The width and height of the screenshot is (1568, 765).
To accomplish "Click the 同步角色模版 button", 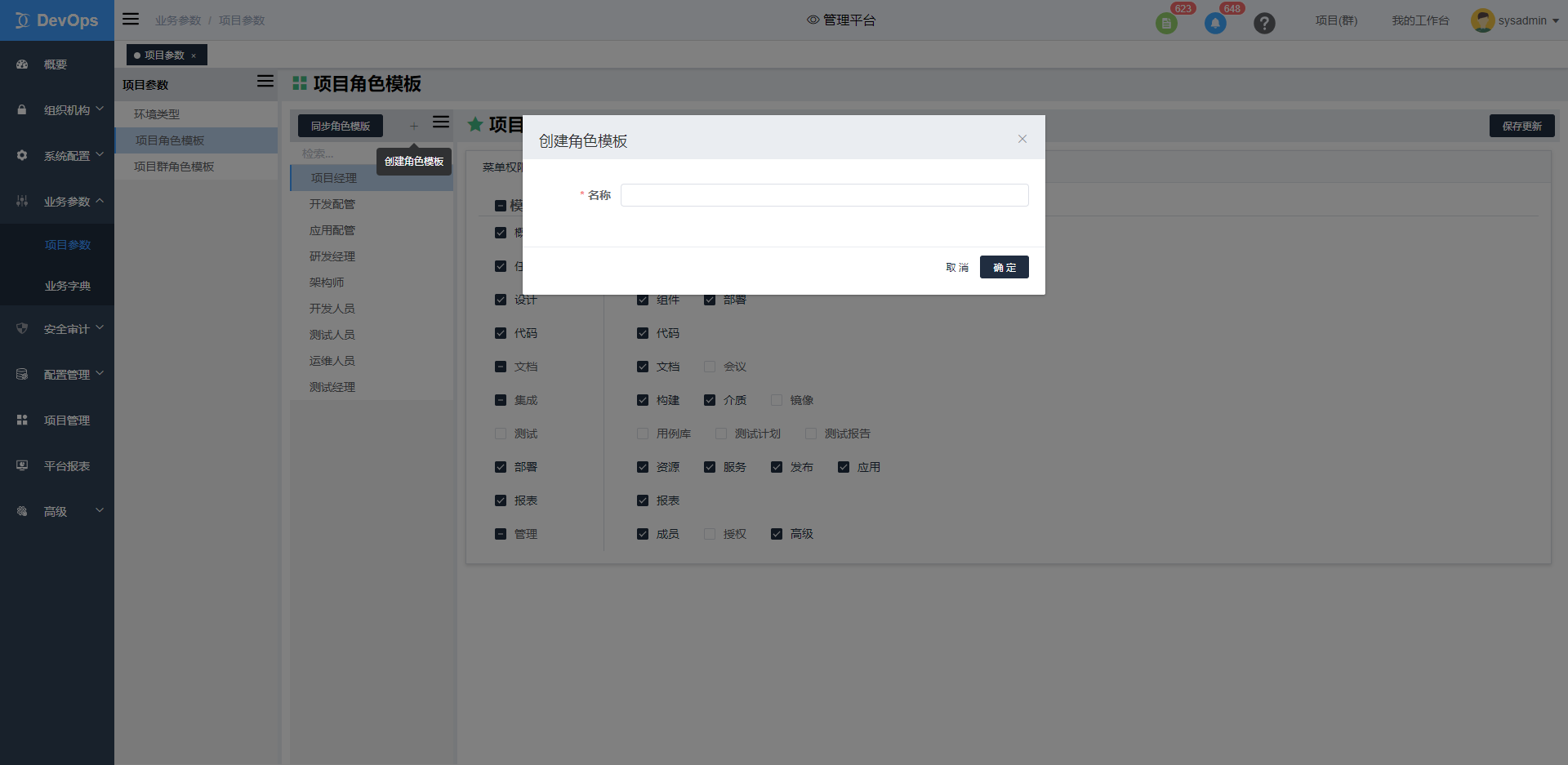I will pos(341,126).
